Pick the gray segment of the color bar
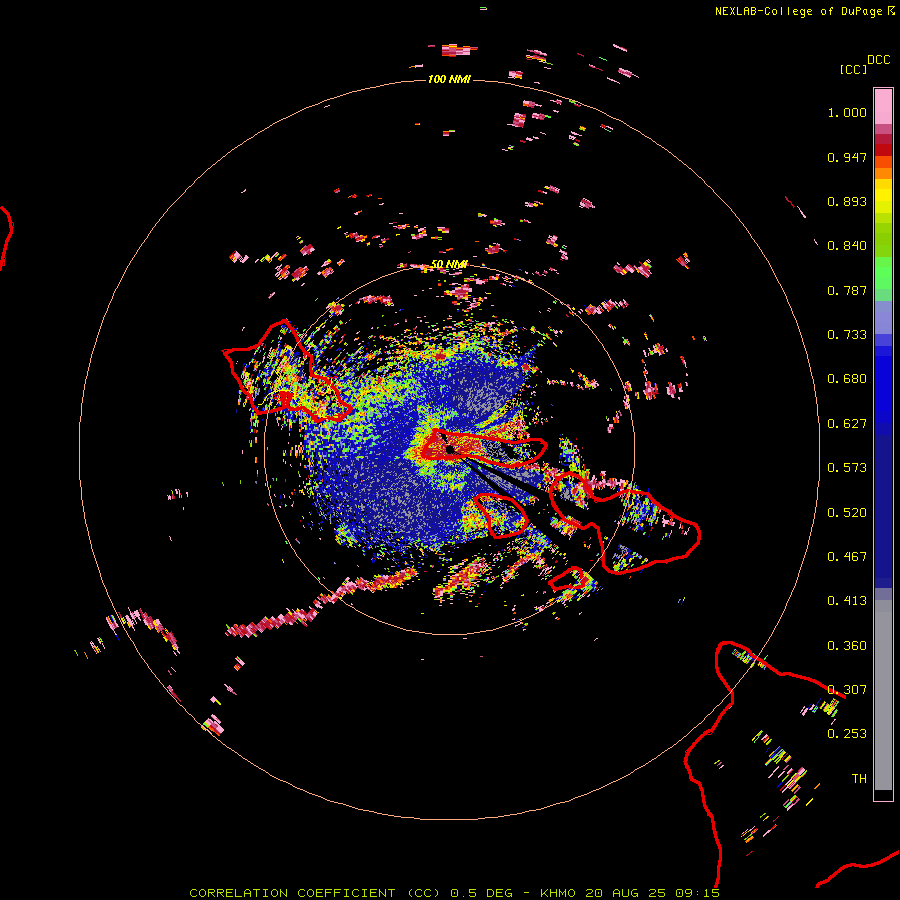Image resolution: width=900 pixels, height=900 pixels. pos(883,695)
